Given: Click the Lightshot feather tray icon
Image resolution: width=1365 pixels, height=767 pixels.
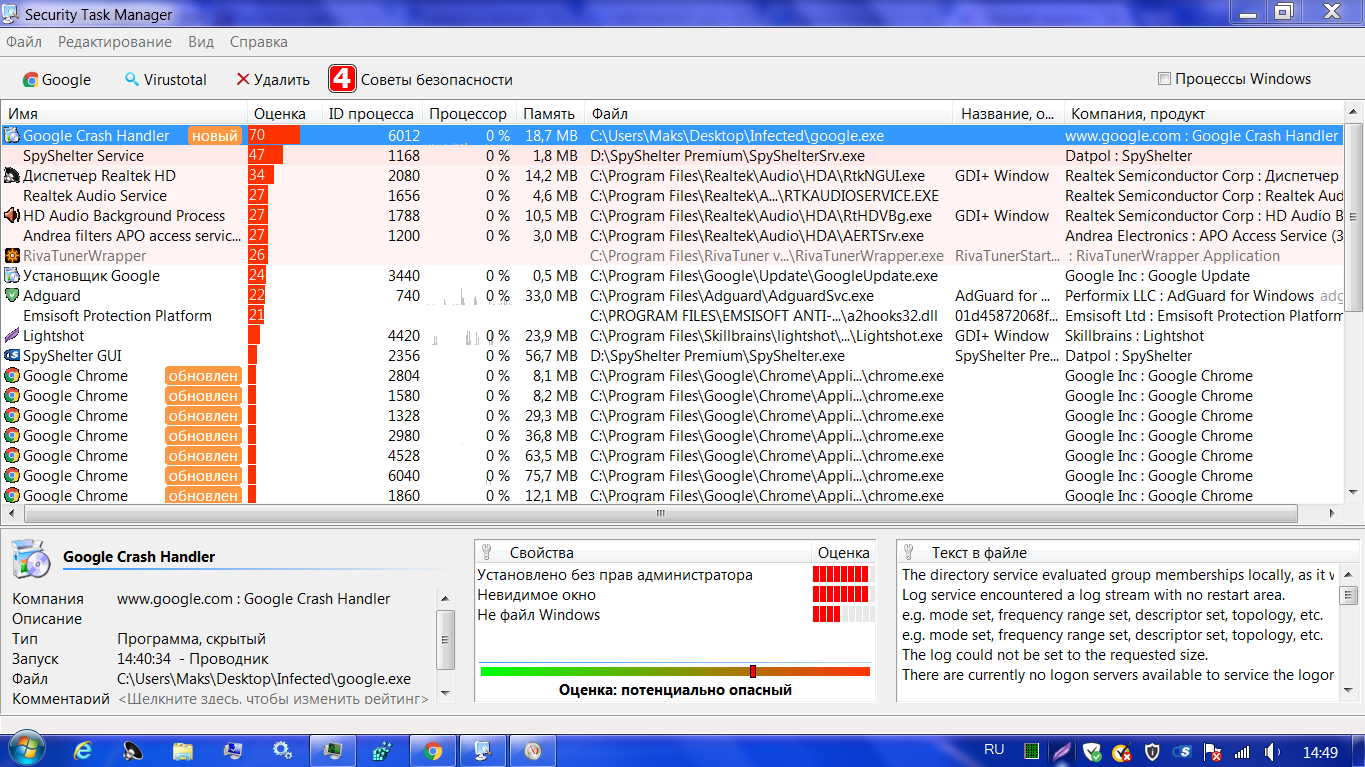Looking at the screenshot, I should 1062,751.
